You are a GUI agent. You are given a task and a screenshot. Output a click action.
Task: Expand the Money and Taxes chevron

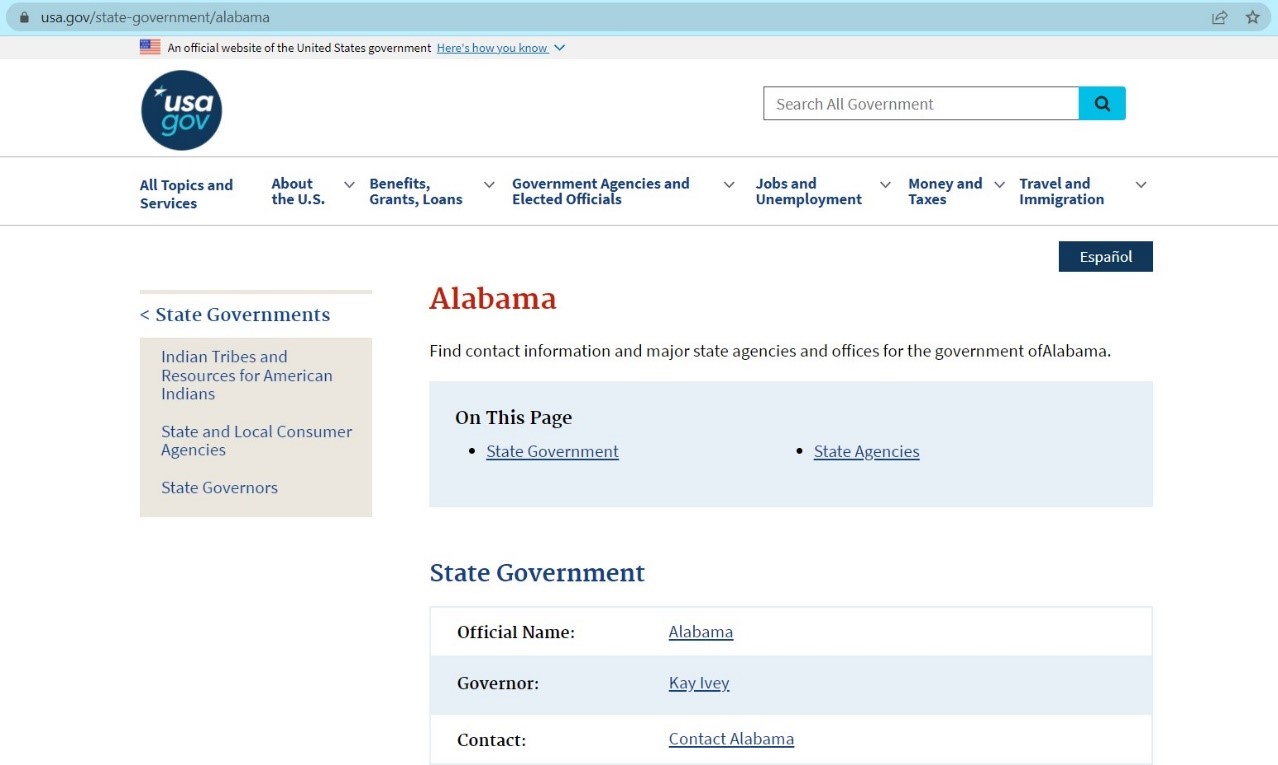pyautogui.click(x=999, y=184)
